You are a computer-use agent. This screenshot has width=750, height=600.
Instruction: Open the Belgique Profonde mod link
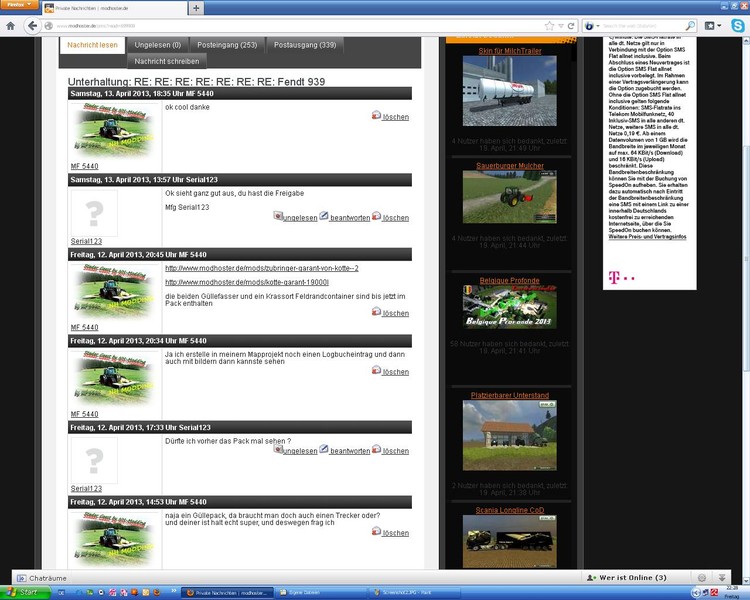pyautogui.click(x=509, y=280)
